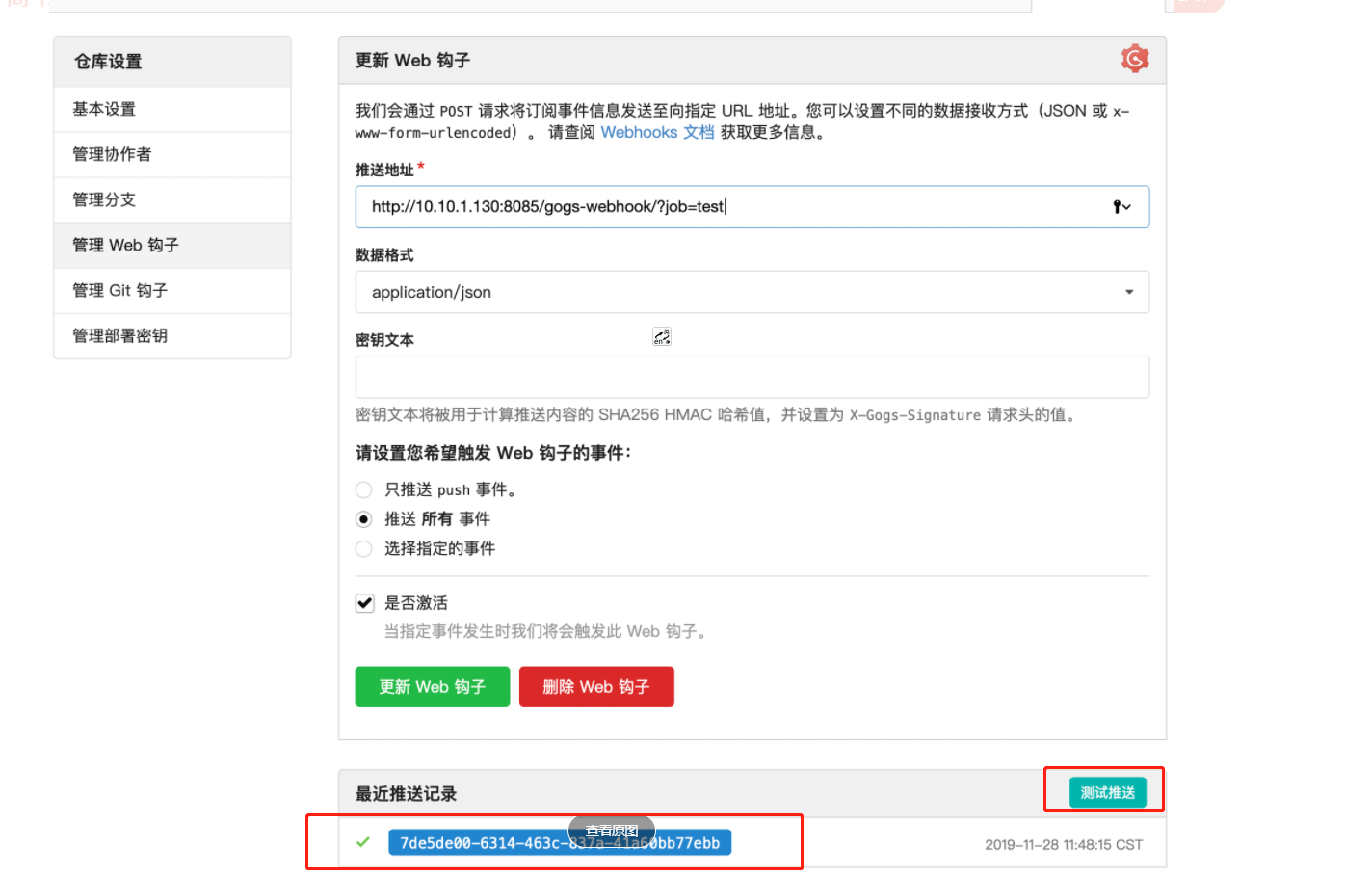Screen dimensions: 1372x871
Task: Click the green check mark of delivery record
Action: [363, 842]
